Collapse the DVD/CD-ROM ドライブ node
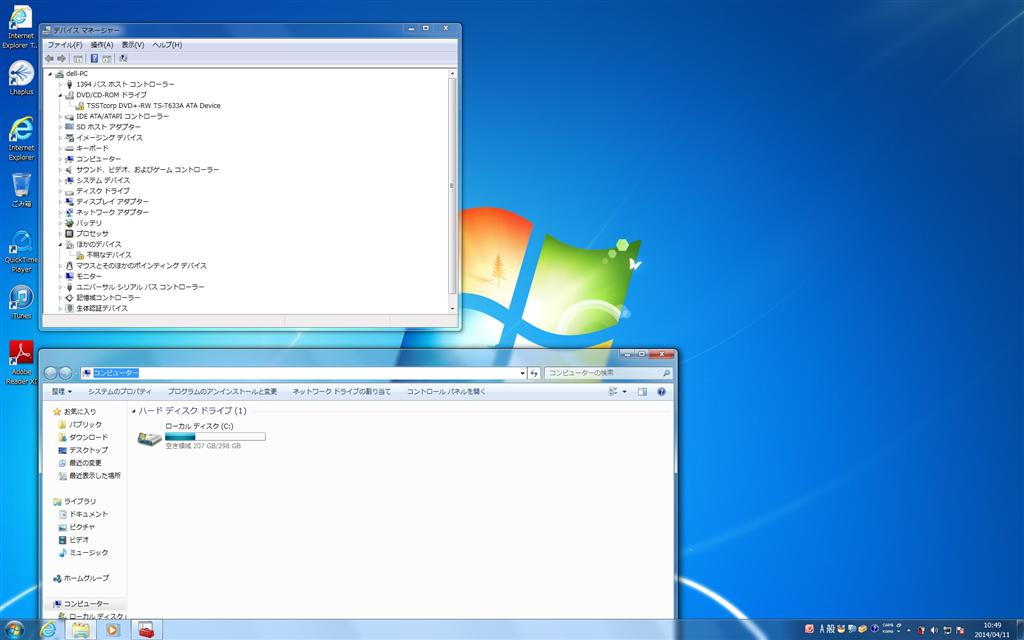Viewport: 1024px width, 640px height. (x=60, y=95)
